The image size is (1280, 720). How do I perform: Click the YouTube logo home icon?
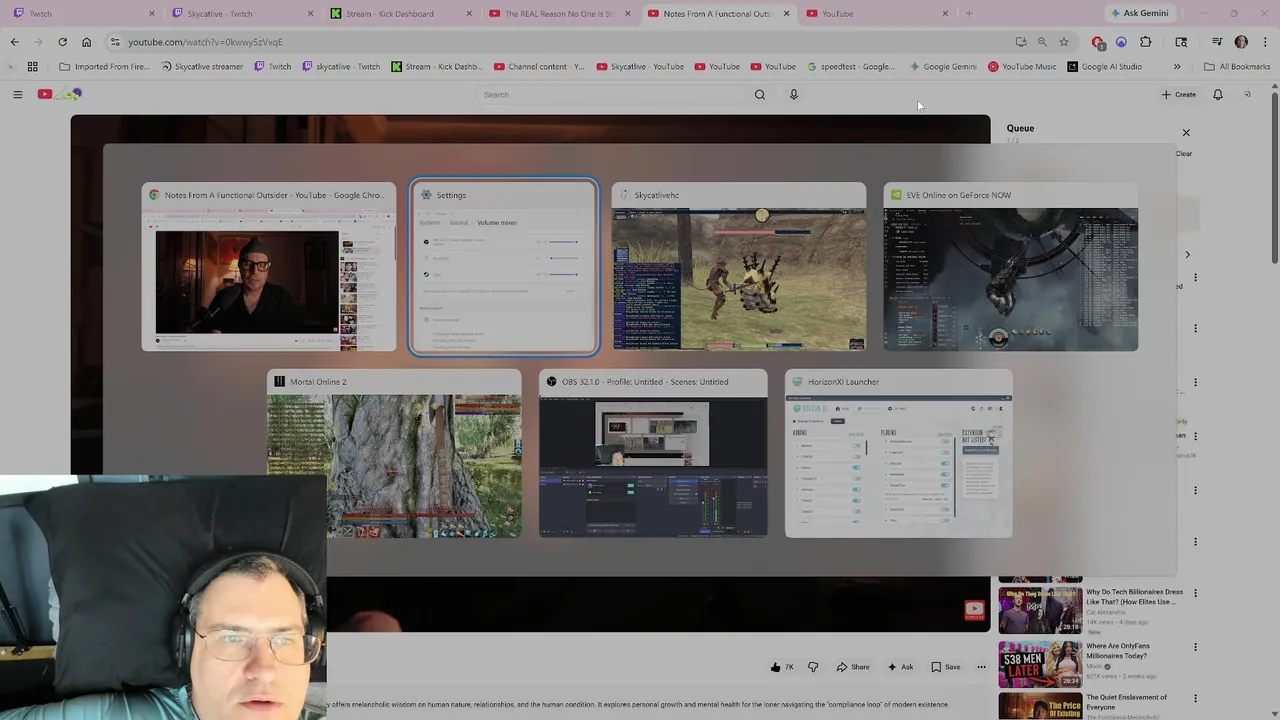(x=60, y=94)
